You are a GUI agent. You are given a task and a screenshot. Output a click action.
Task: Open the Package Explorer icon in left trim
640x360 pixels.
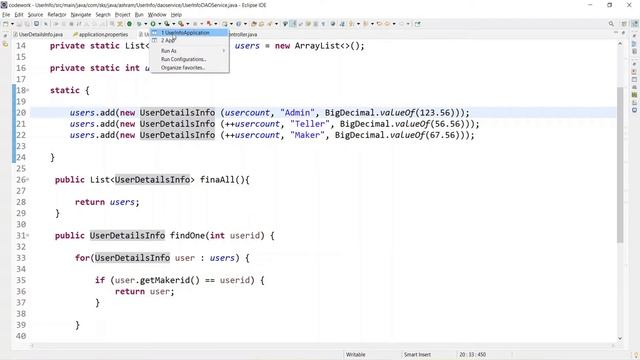(5, 44)
